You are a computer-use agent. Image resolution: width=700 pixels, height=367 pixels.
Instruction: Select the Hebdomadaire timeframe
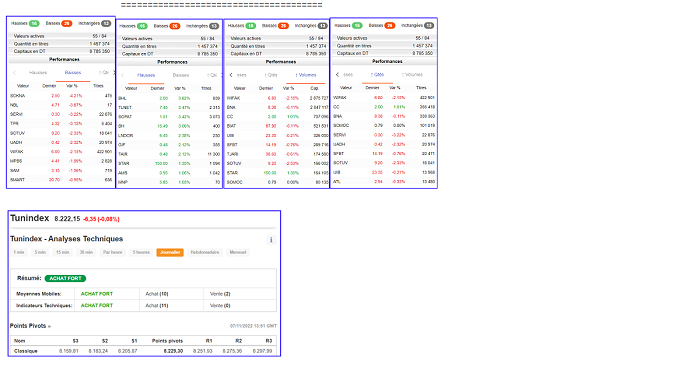[205, 252]
